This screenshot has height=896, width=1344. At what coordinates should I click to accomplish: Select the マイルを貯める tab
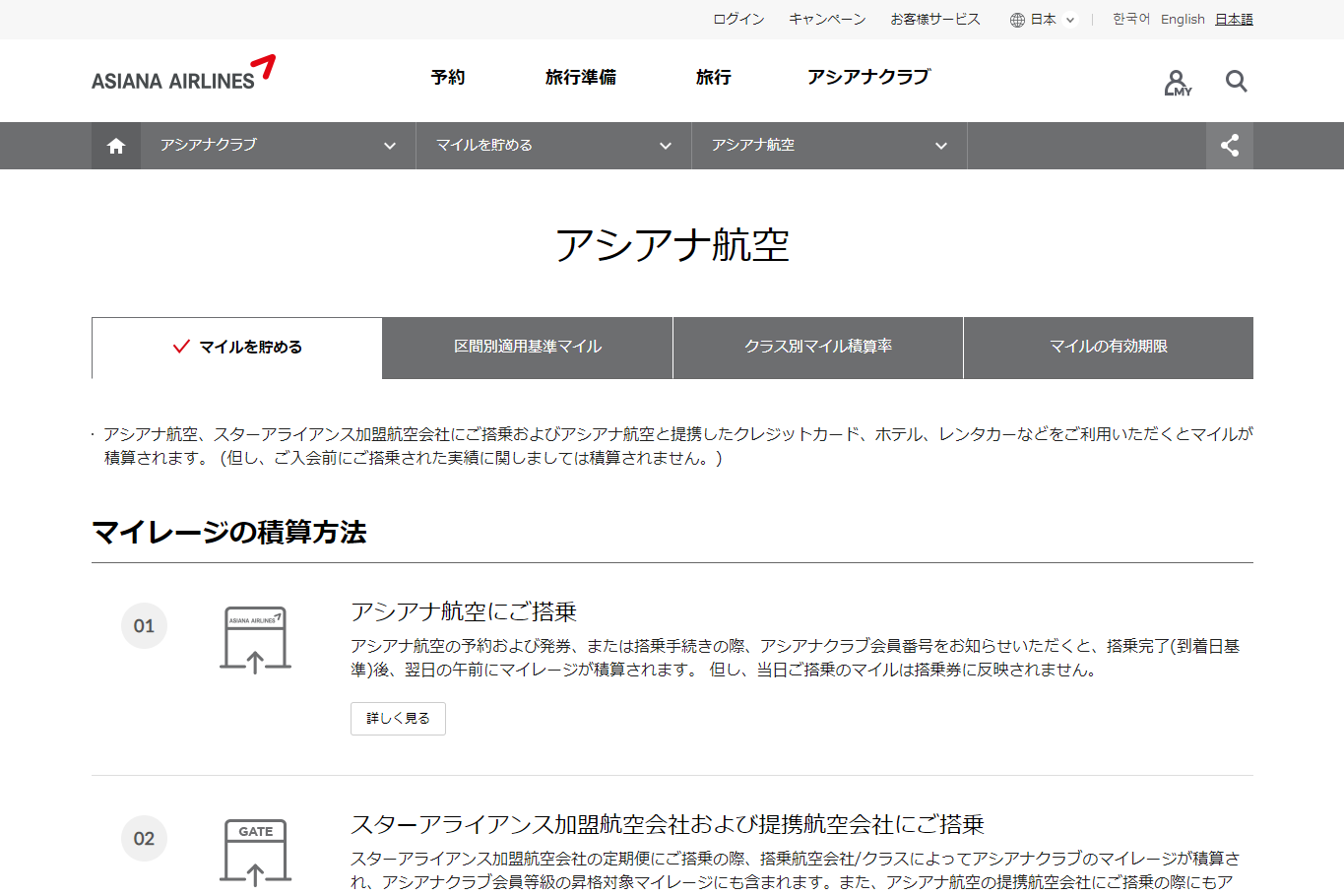click(x=237, y=348)
